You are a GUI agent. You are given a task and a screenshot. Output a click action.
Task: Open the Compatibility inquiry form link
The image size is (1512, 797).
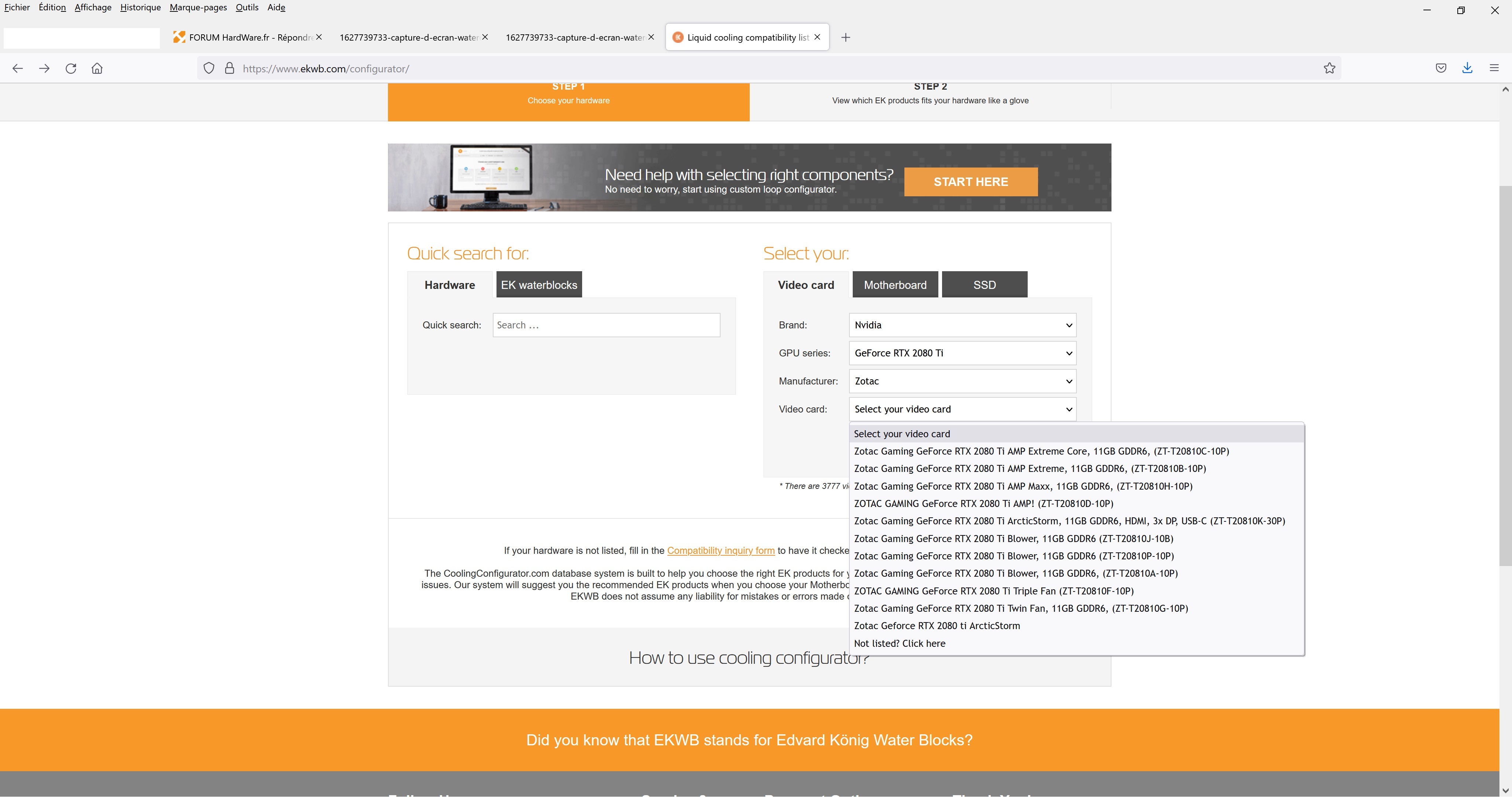(x=720, y=551)
